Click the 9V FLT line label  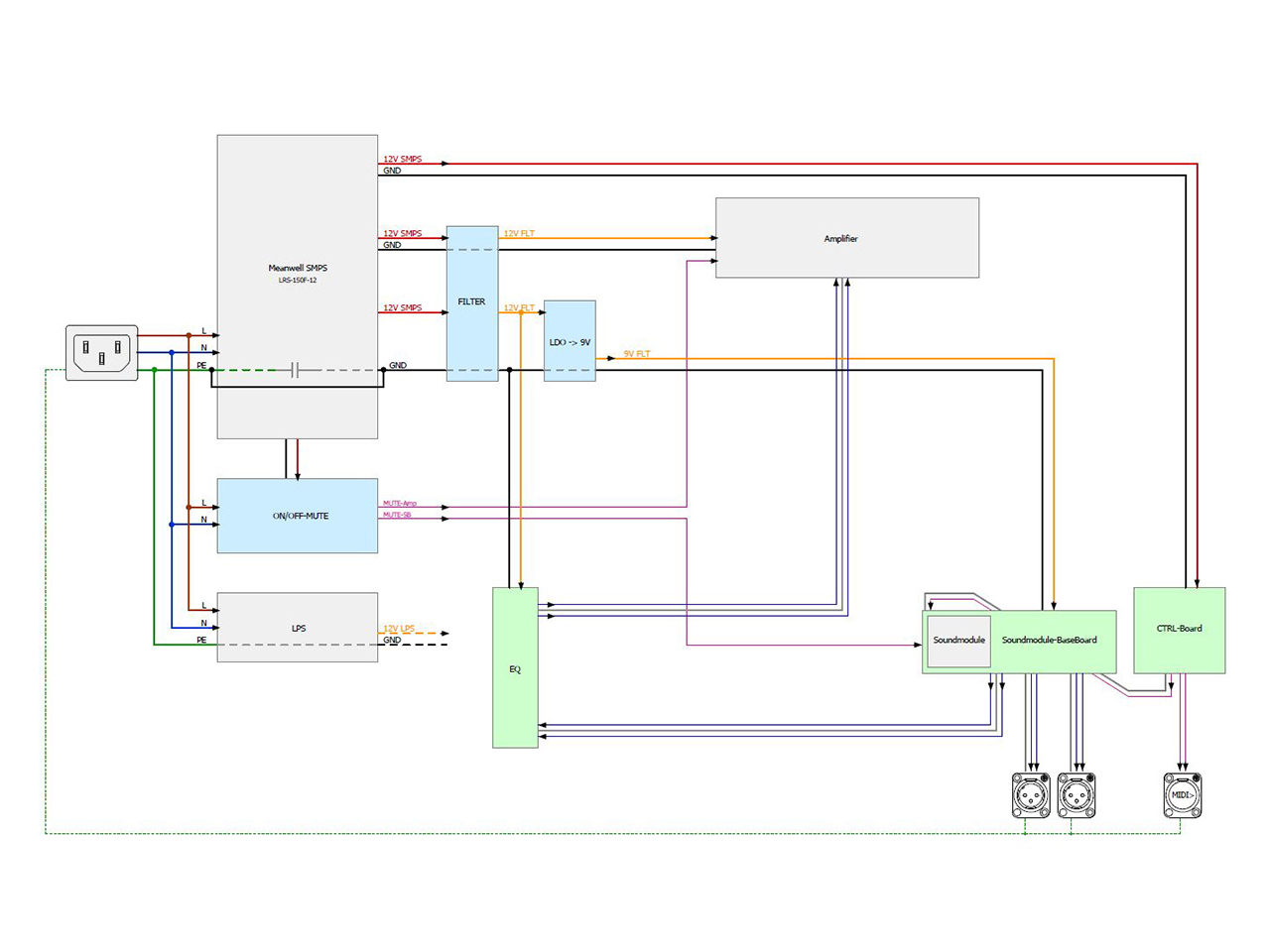[x=637, y=354]
